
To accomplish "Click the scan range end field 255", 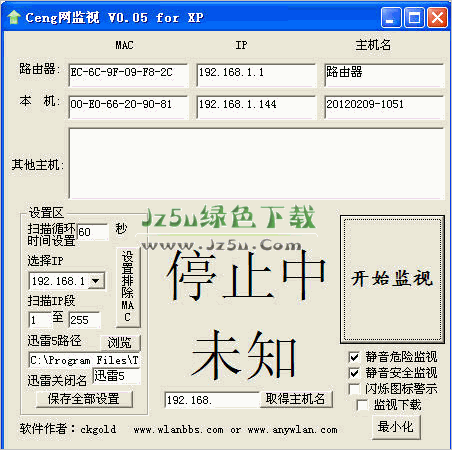I will pos(84,320).
